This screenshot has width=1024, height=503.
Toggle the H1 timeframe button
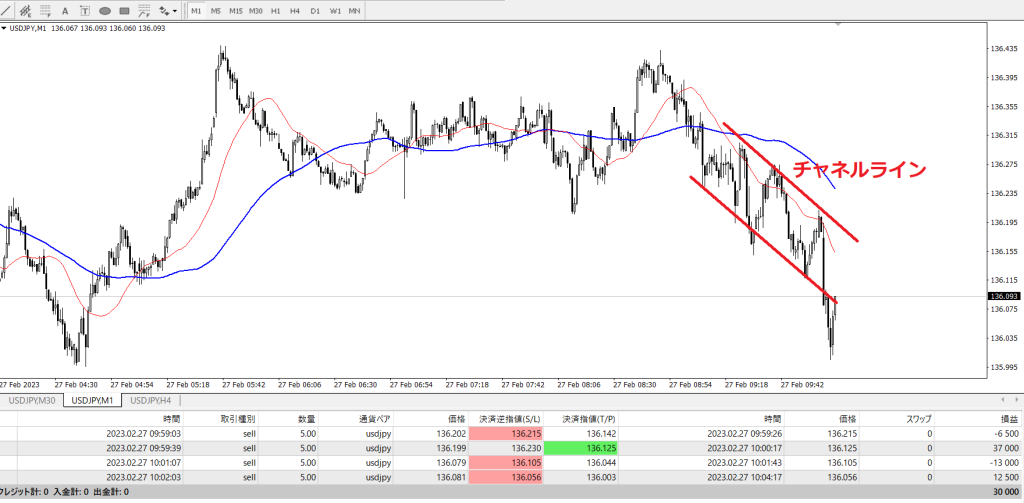(276, 11)
